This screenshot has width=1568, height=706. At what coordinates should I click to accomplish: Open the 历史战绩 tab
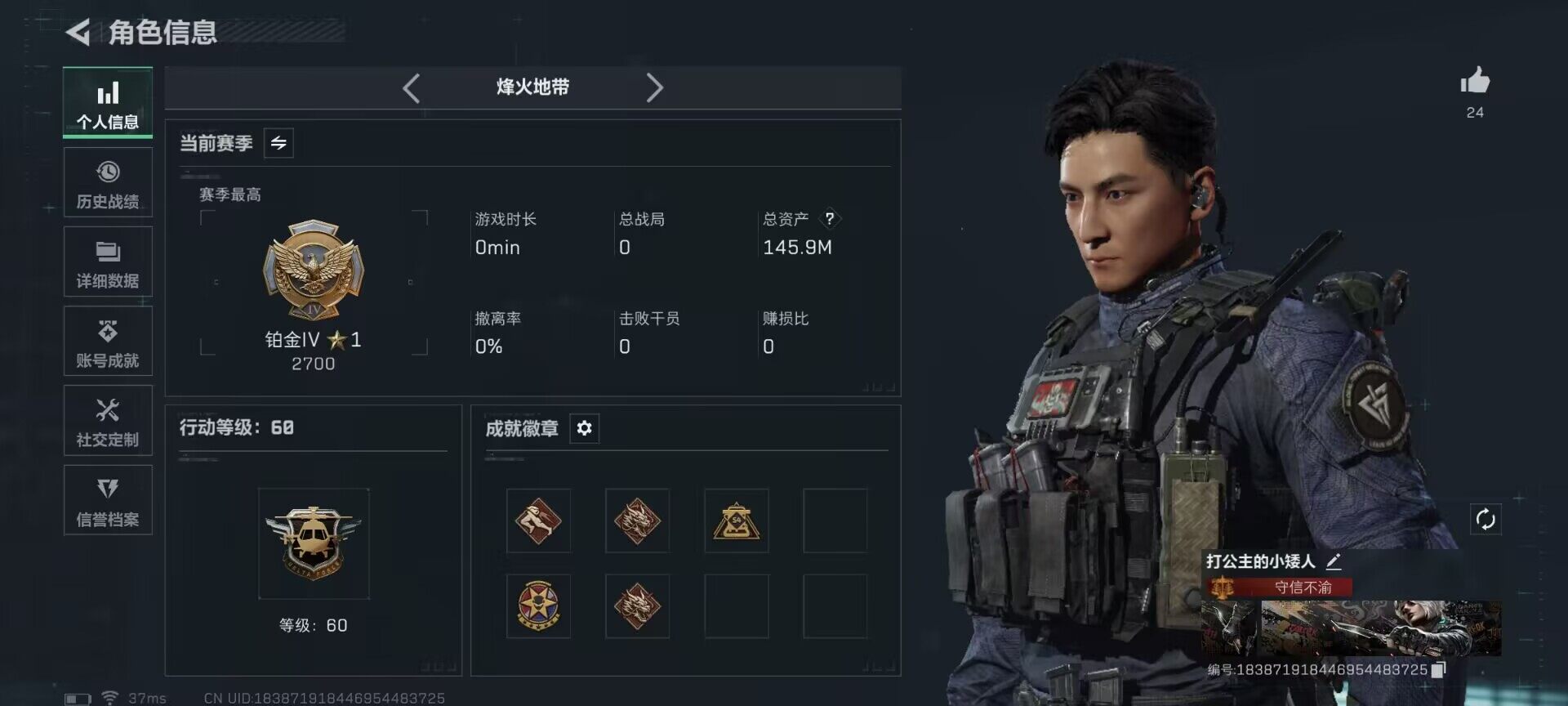click(x=108, y=183)
